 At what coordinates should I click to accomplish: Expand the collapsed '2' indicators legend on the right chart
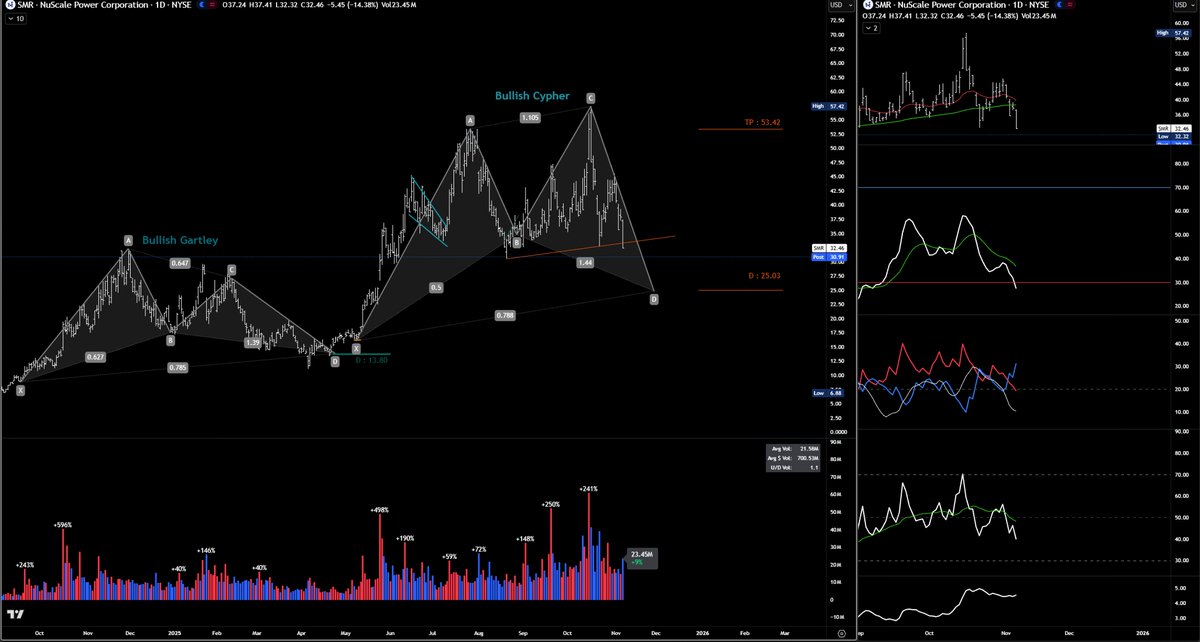873,28
